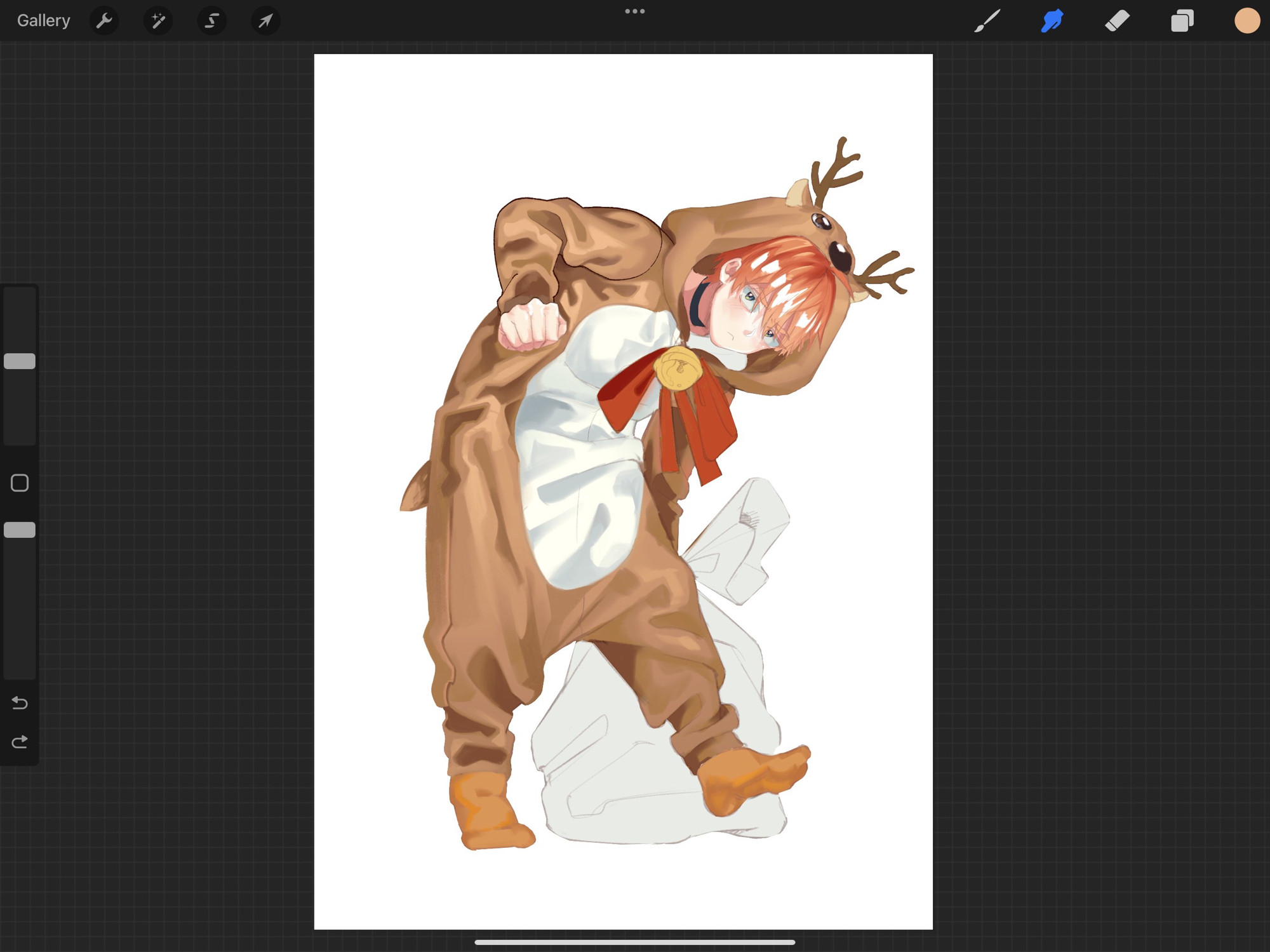1270x952 pixels.
Task: Return to the Gallery
Action: click(43, 20)
